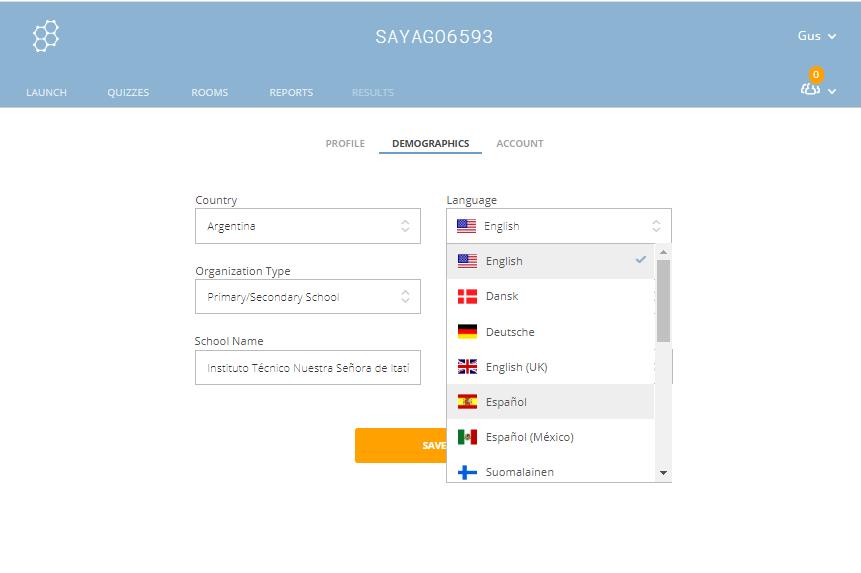Click the language list scrollbar thumb
Screen dimensions: 861x573
pyautogui.click(x=663, y=301)
